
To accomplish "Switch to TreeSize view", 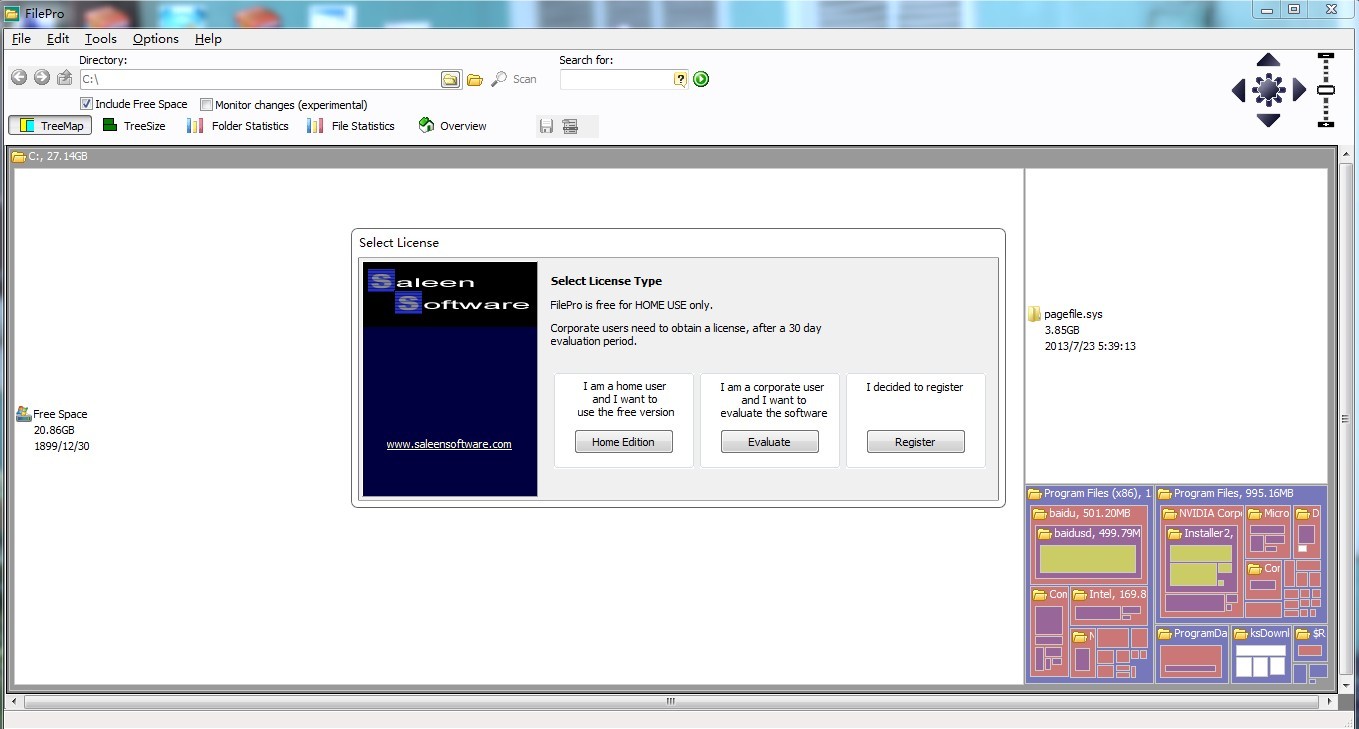I will coord(134,126).
